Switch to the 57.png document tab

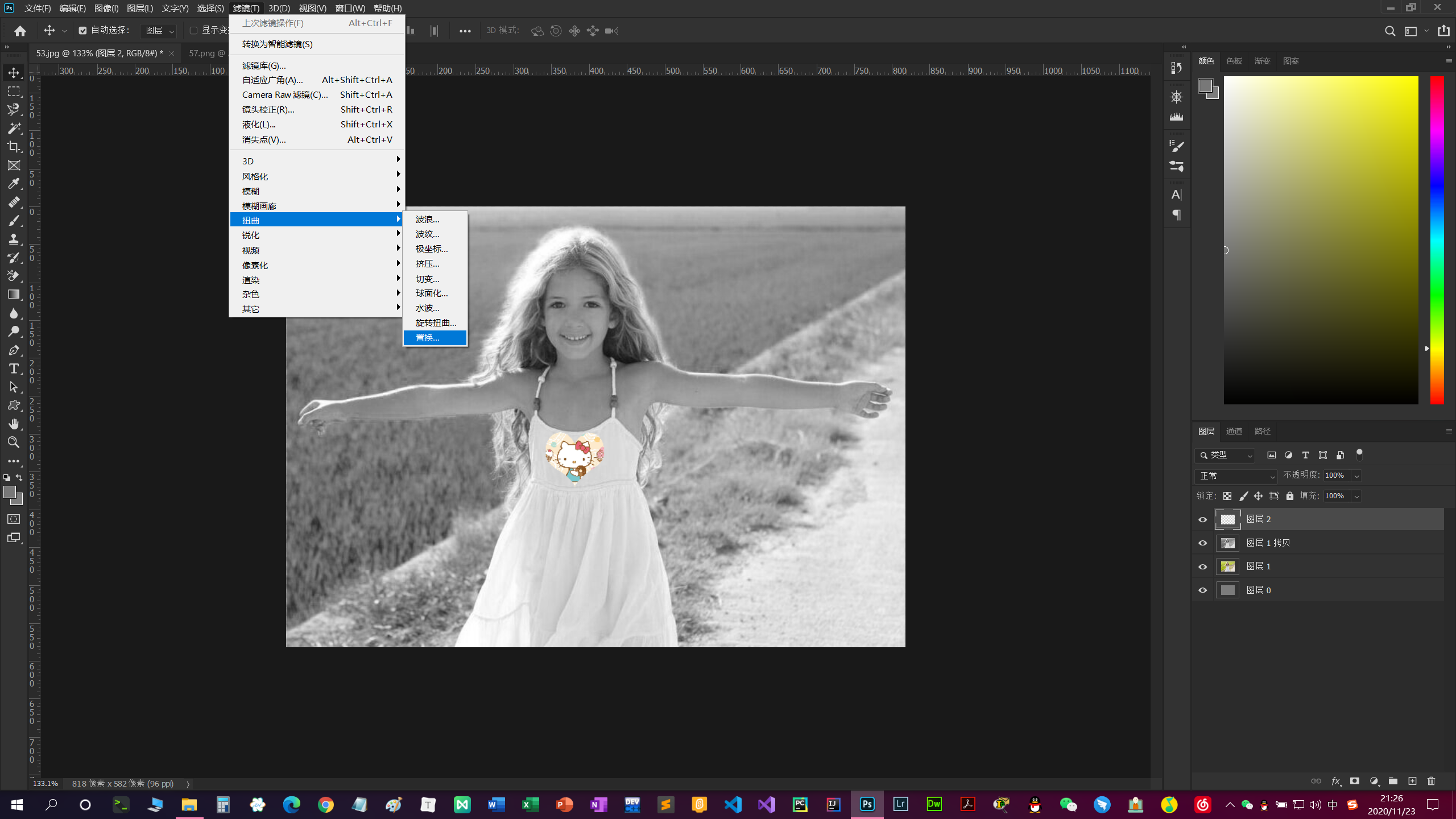pyautogui.click(x=206, y=53)
